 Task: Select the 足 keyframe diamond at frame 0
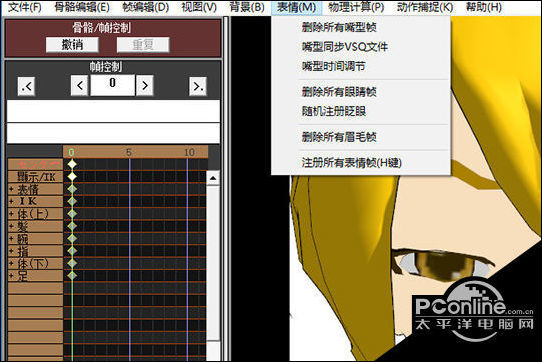click(x=72, y=276)
